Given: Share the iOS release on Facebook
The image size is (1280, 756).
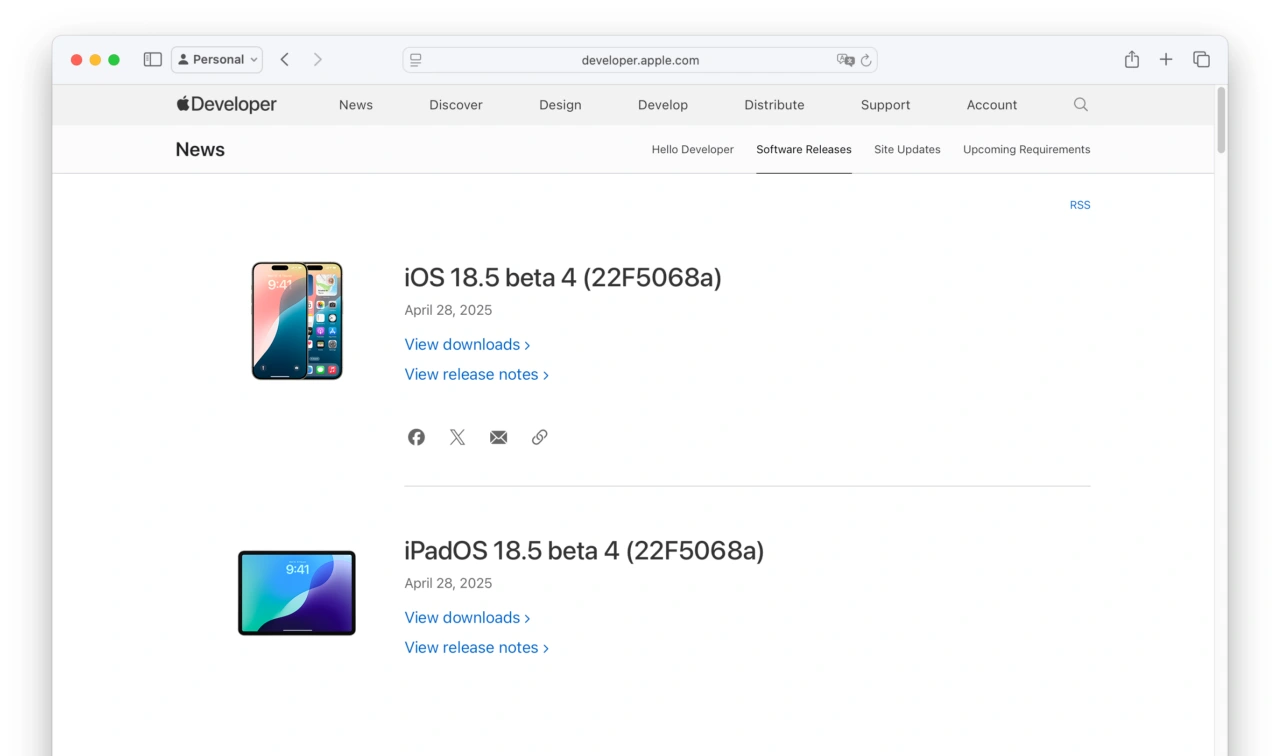Looking at the screenshot, I should click(416, 437).
